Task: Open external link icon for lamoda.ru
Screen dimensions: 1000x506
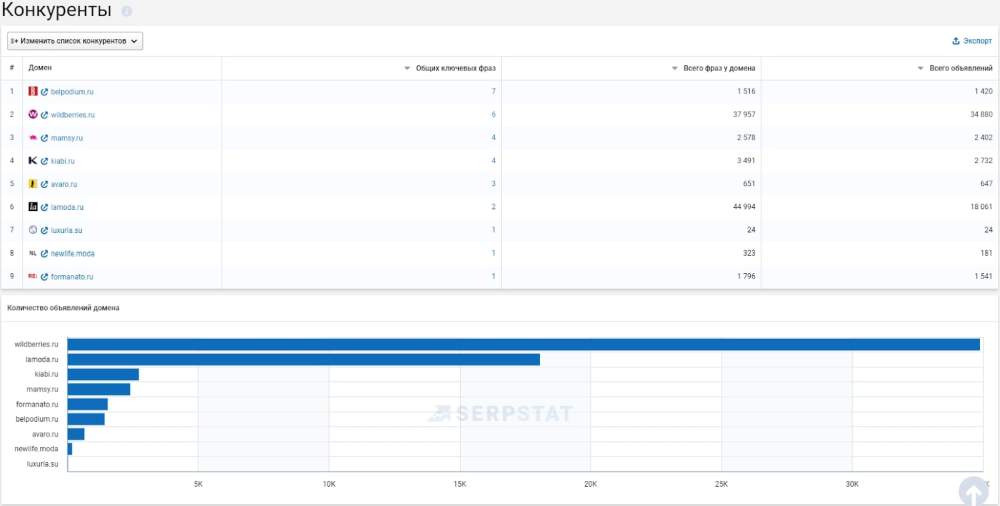Action: click(45, 207)
